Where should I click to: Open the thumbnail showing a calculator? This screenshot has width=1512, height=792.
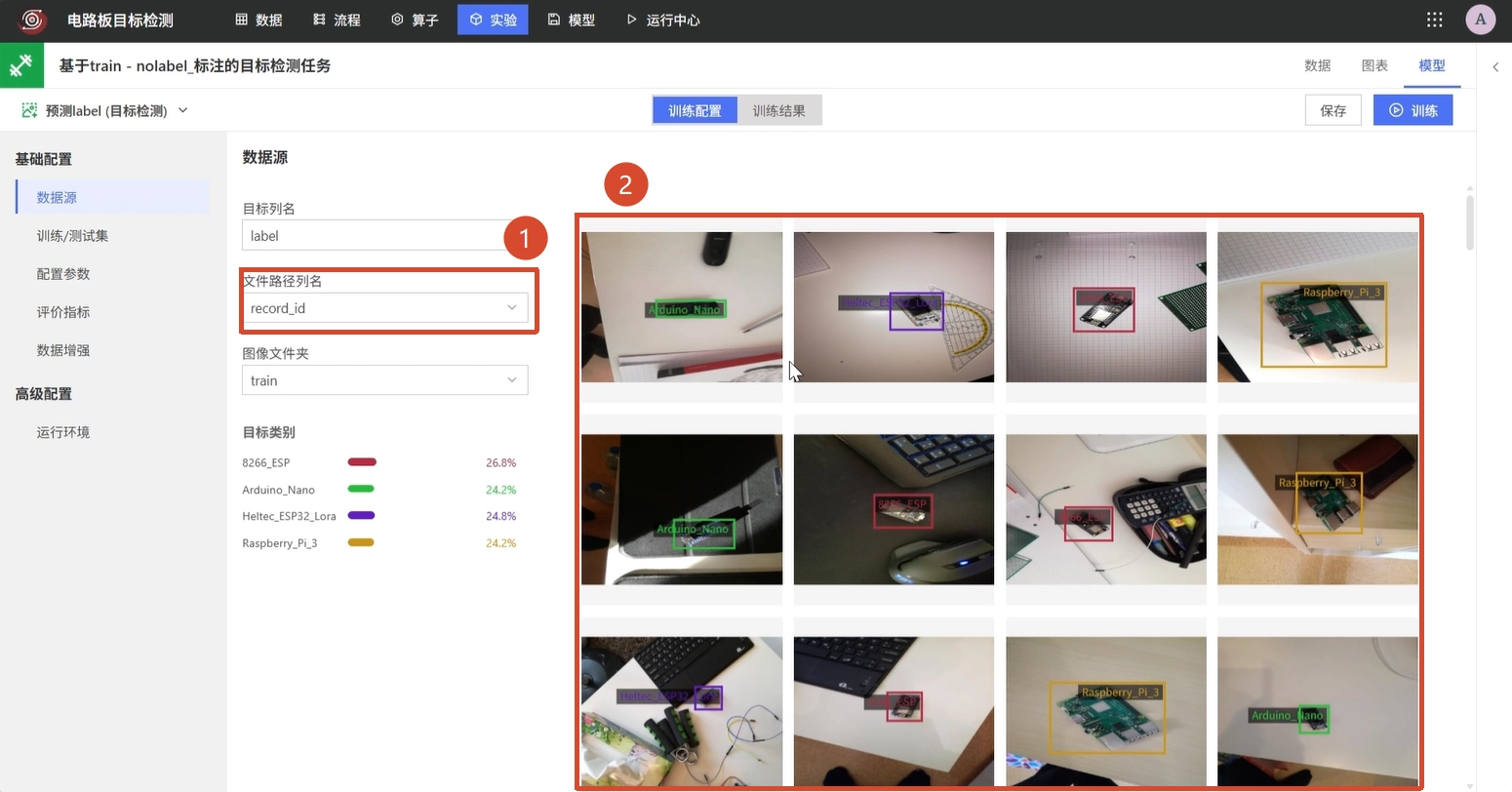[1106, 509]
